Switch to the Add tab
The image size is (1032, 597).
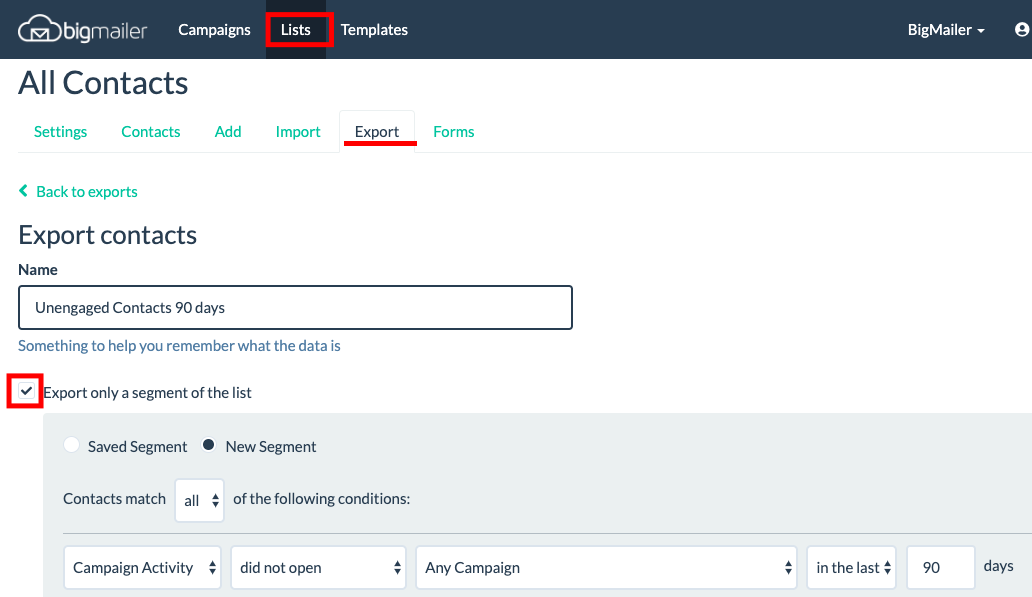pos(228,132)
